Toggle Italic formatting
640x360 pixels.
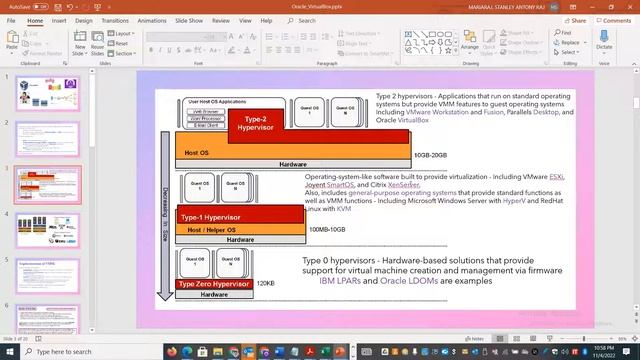pos(160,50)
